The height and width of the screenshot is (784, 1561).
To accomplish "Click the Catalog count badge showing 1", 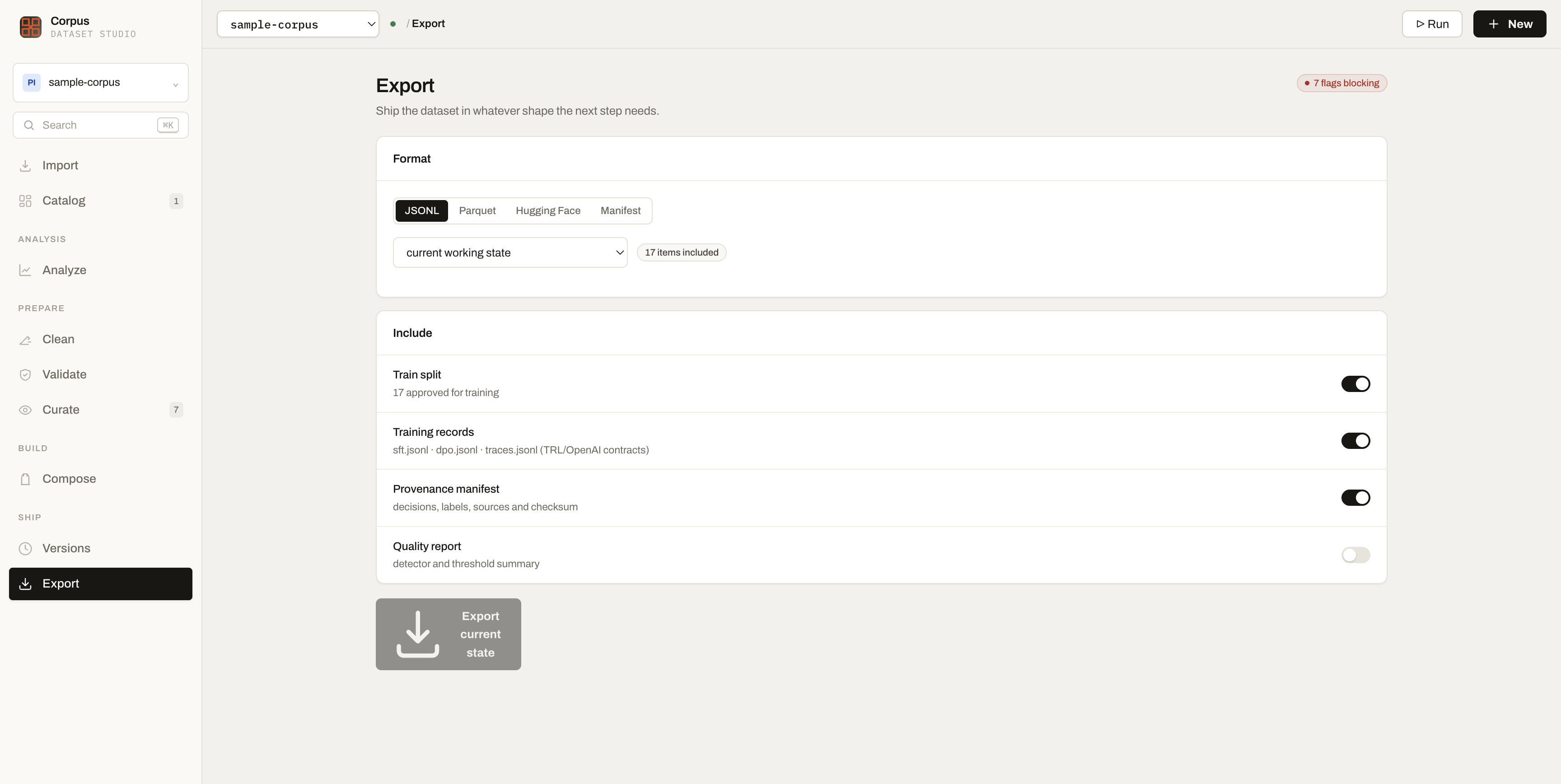I will pyautogui.click(x=176, y=201).
